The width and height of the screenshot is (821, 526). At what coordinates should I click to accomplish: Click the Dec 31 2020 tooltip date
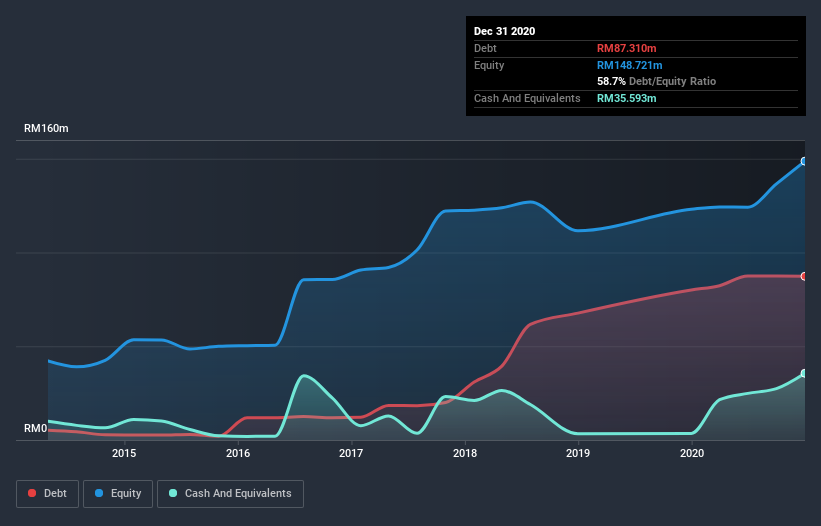pos(504,31)
